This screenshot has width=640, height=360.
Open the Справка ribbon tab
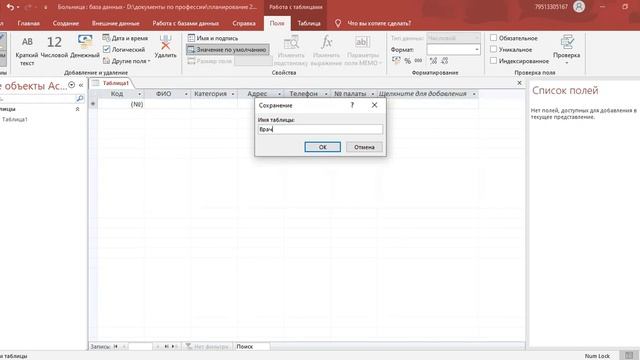click(244, 23)
